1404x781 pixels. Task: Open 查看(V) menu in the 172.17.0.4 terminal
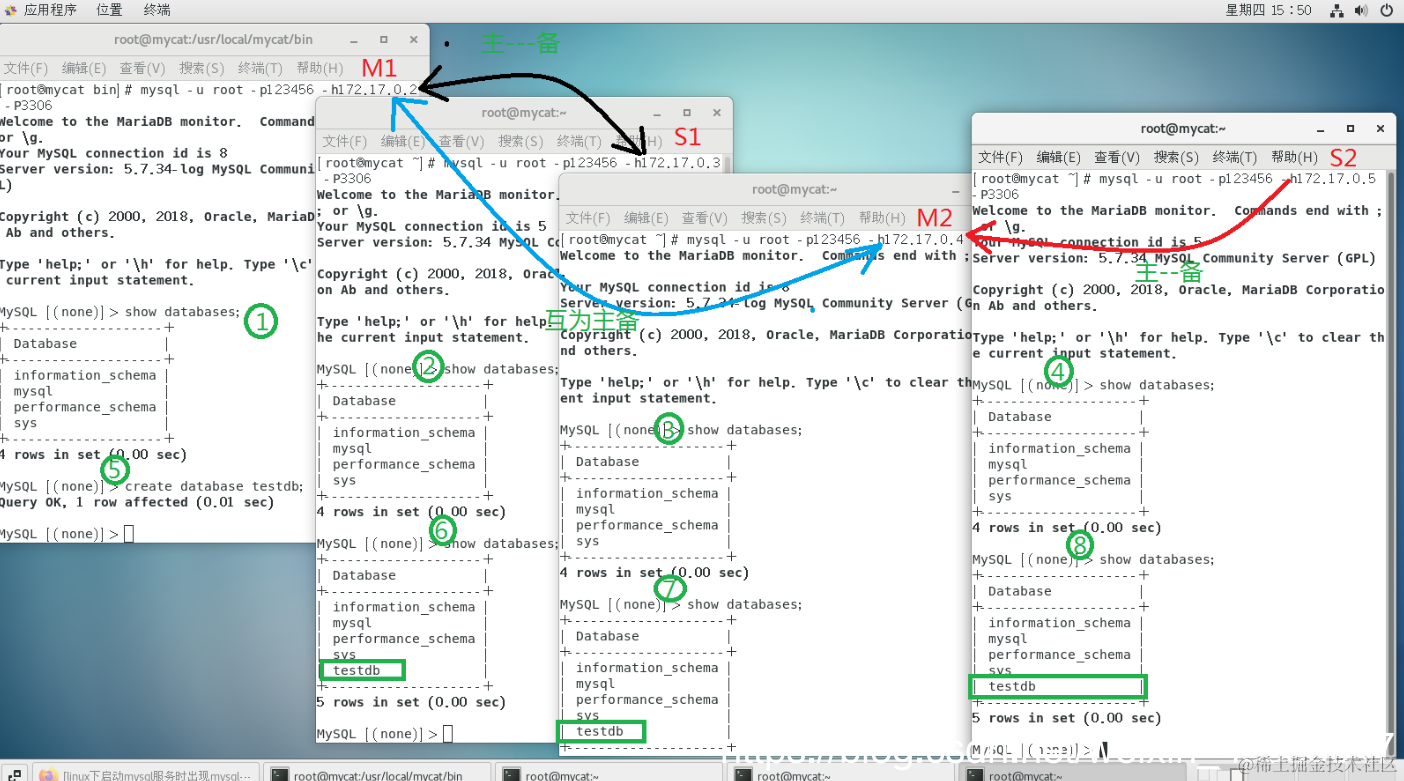[x=705, y=217]
